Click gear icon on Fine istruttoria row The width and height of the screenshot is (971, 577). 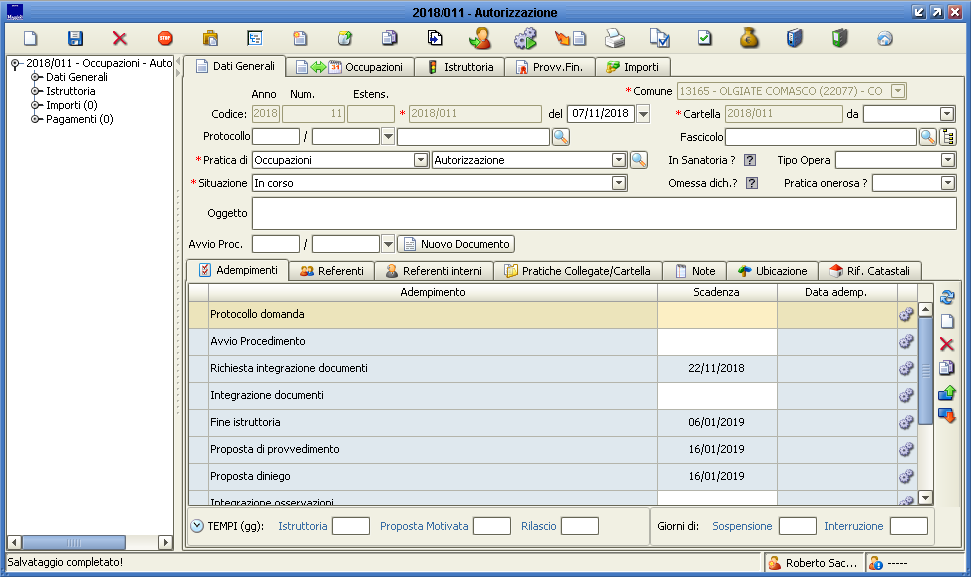coord(906,422)
